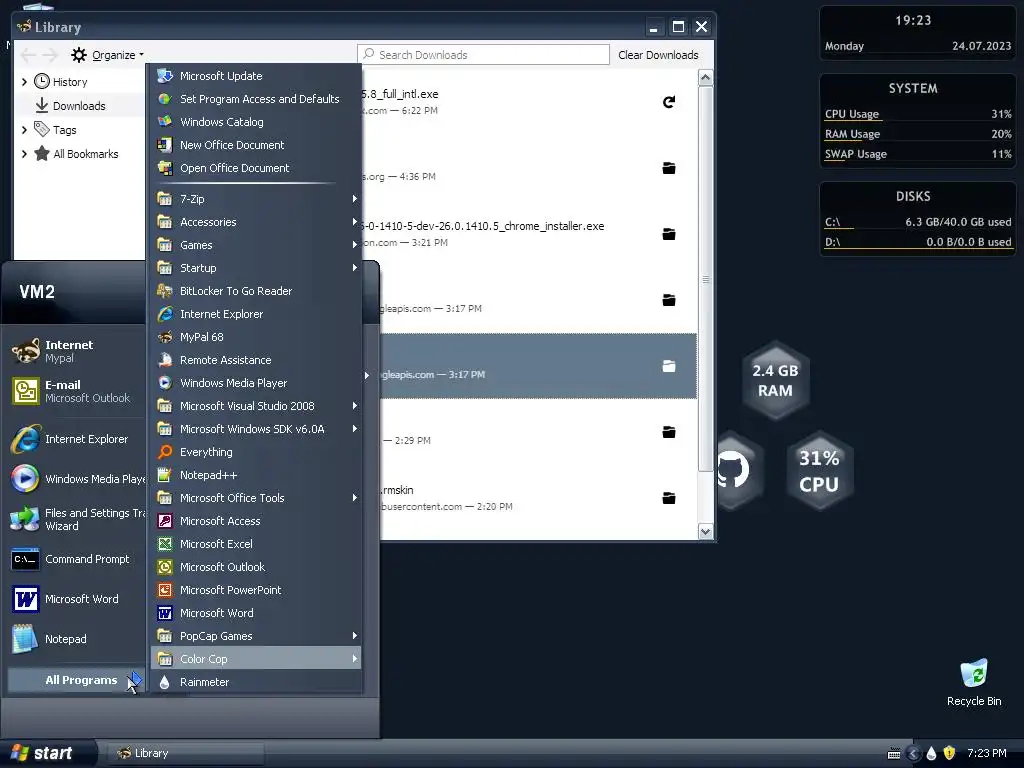The width and height of the screenshot is (1024, 768).
Task: Click scroll up arrow in downloads list
Action: pyautogui.click(x=705, y=78)
